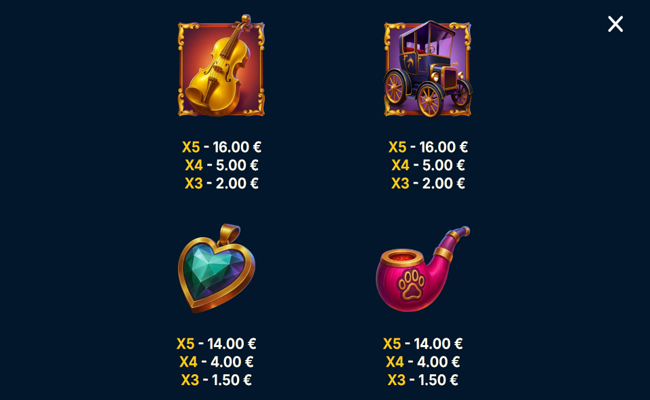Click pipe X4 payout 4.00 €
This screenshot has height=400, width=650.
point(423,362)
